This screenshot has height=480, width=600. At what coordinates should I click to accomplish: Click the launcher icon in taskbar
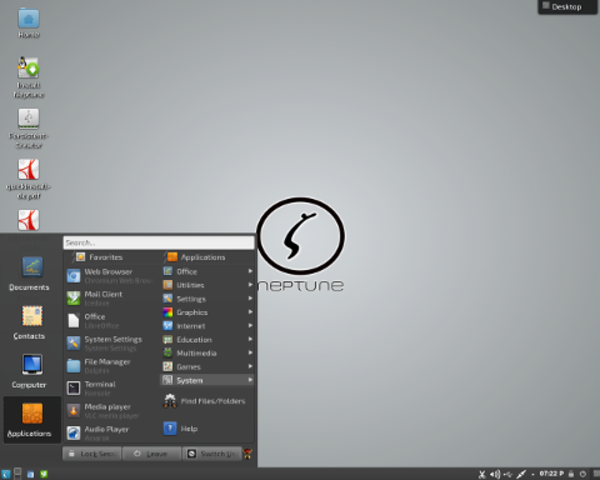click(x=5, y=474)
